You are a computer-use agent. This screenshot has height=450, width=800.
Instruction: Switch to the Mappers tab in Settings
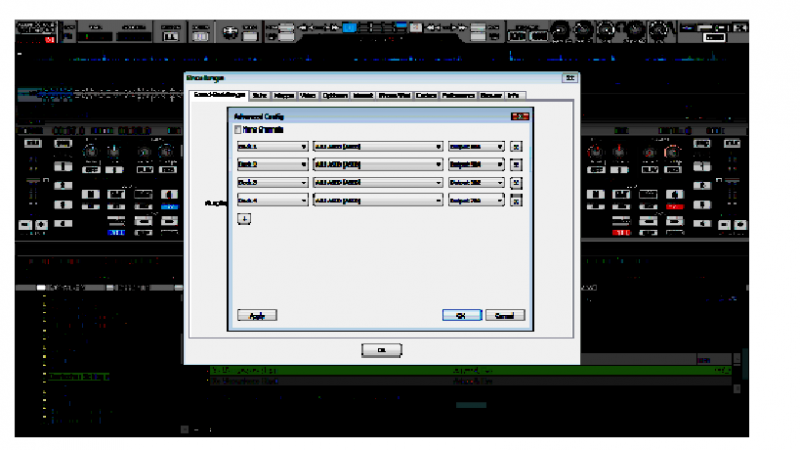point(284,95)
